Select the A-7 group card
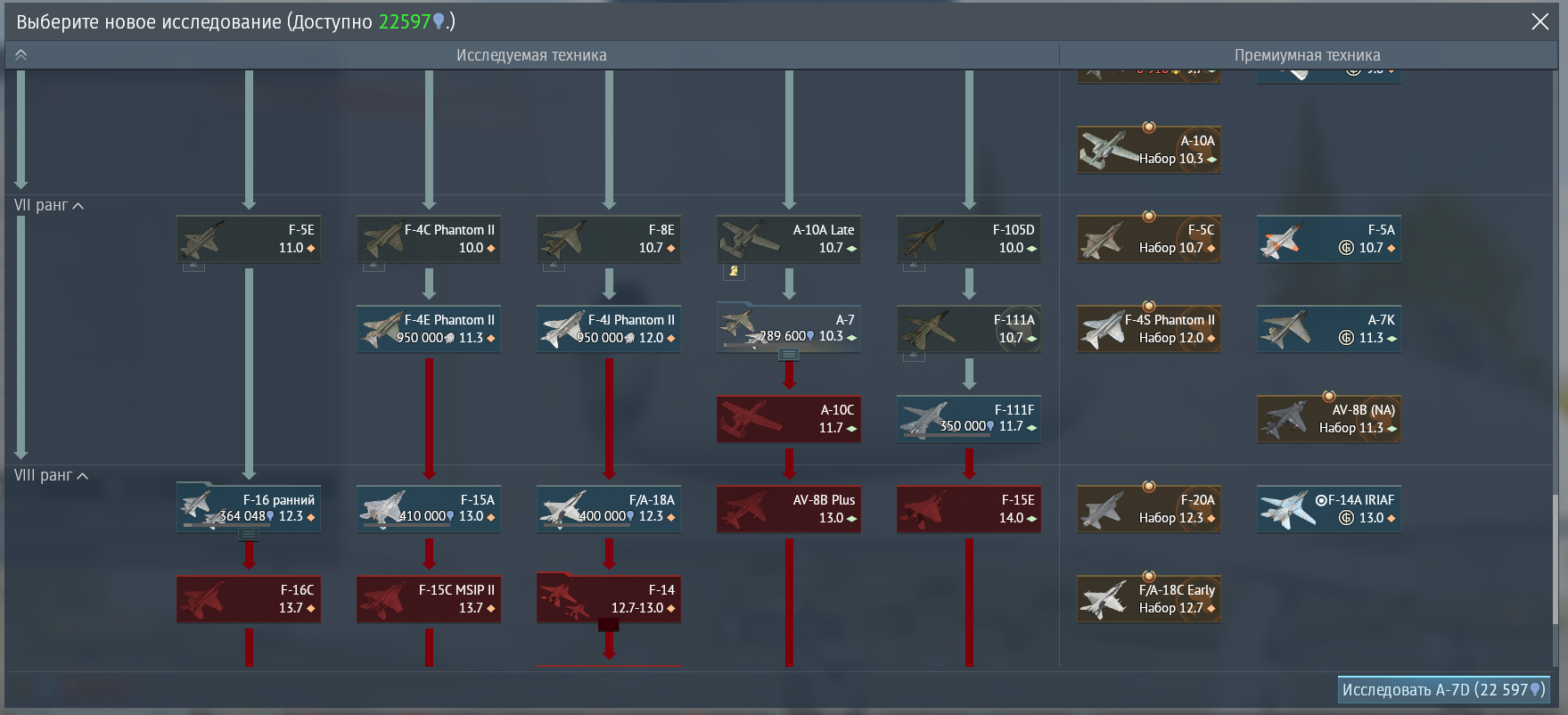1568x715 pixels. 789,328
